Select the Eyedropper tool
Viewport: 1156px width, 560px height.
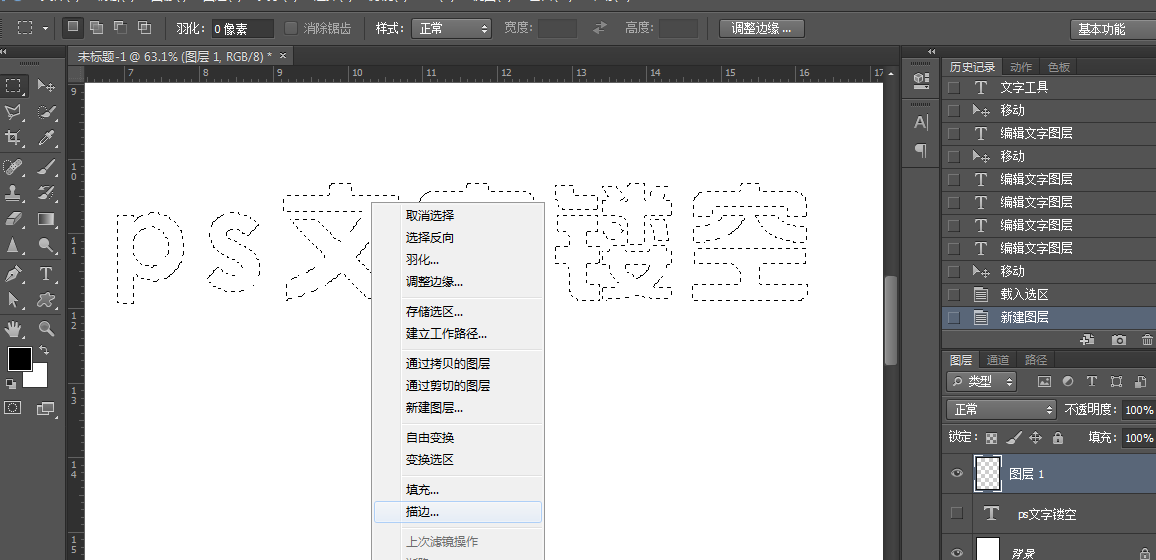coord(46,138)
